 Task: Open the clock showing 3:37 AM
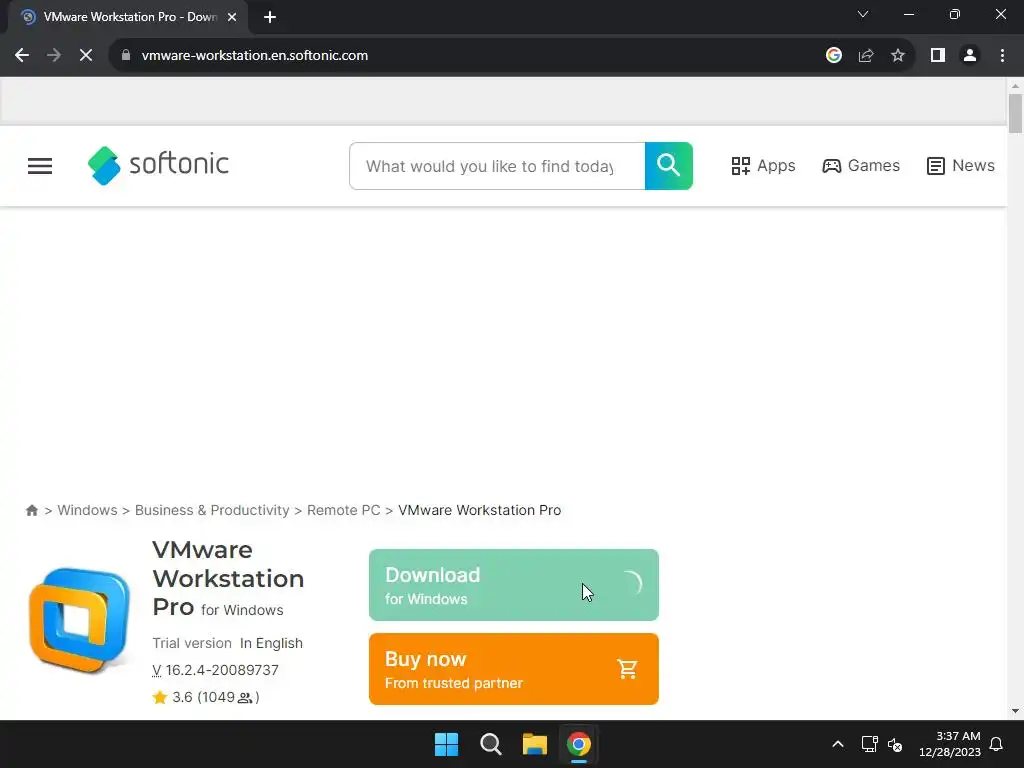950,744
